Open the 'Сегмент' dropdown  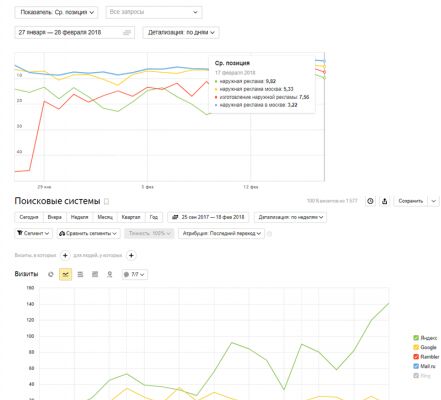(x=33, y=233)
